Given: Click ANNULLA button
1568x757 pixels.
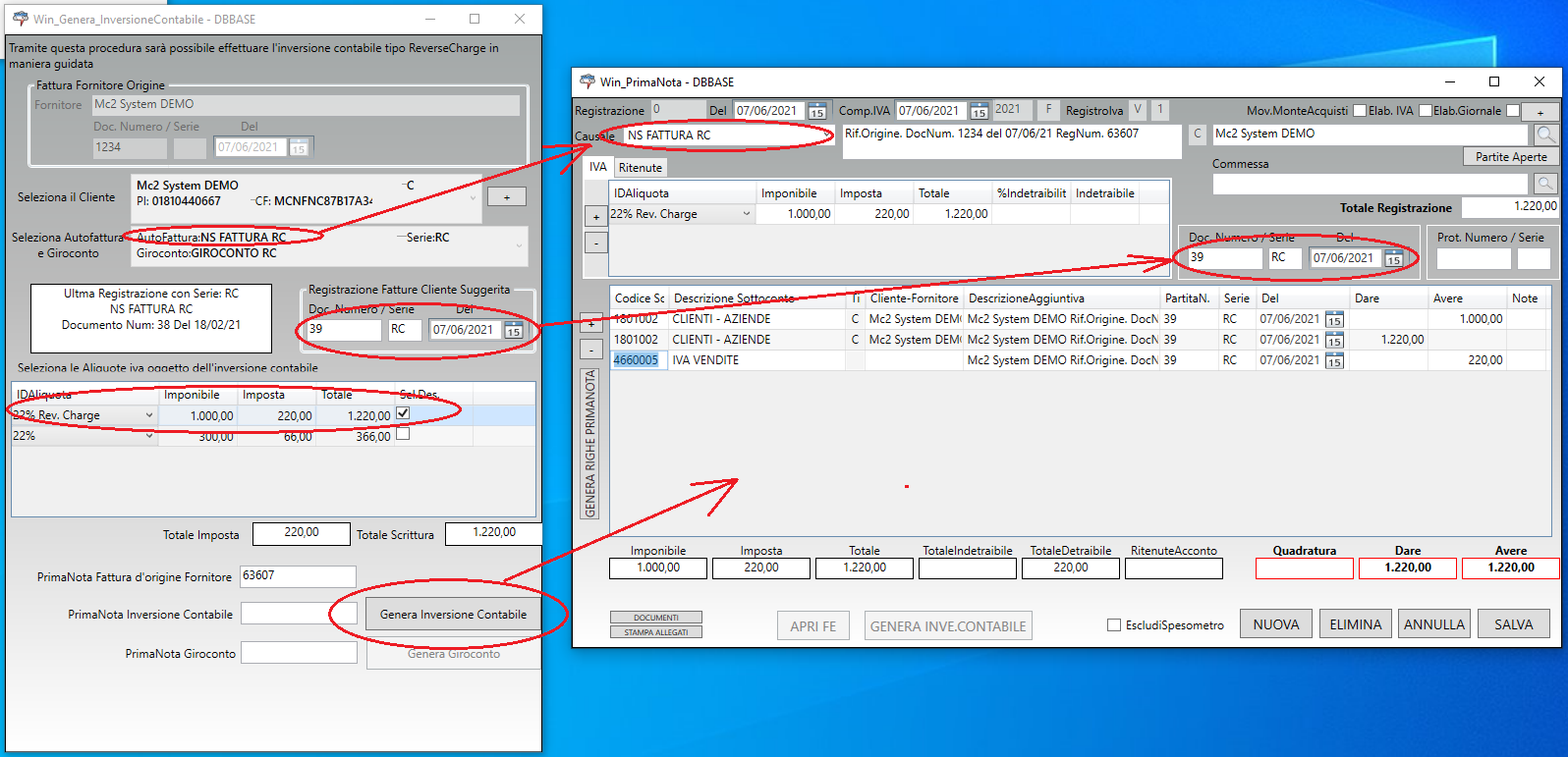Looking at the screenshot, I should 1434,624.
